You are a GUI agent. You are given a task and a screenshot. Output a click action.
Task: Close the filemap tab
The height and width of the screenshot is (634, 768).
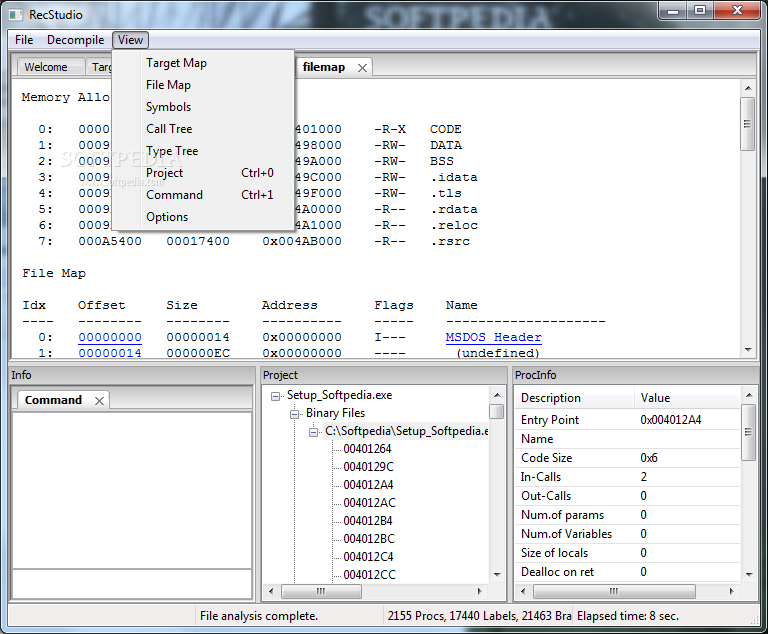(x=362, y=68)
